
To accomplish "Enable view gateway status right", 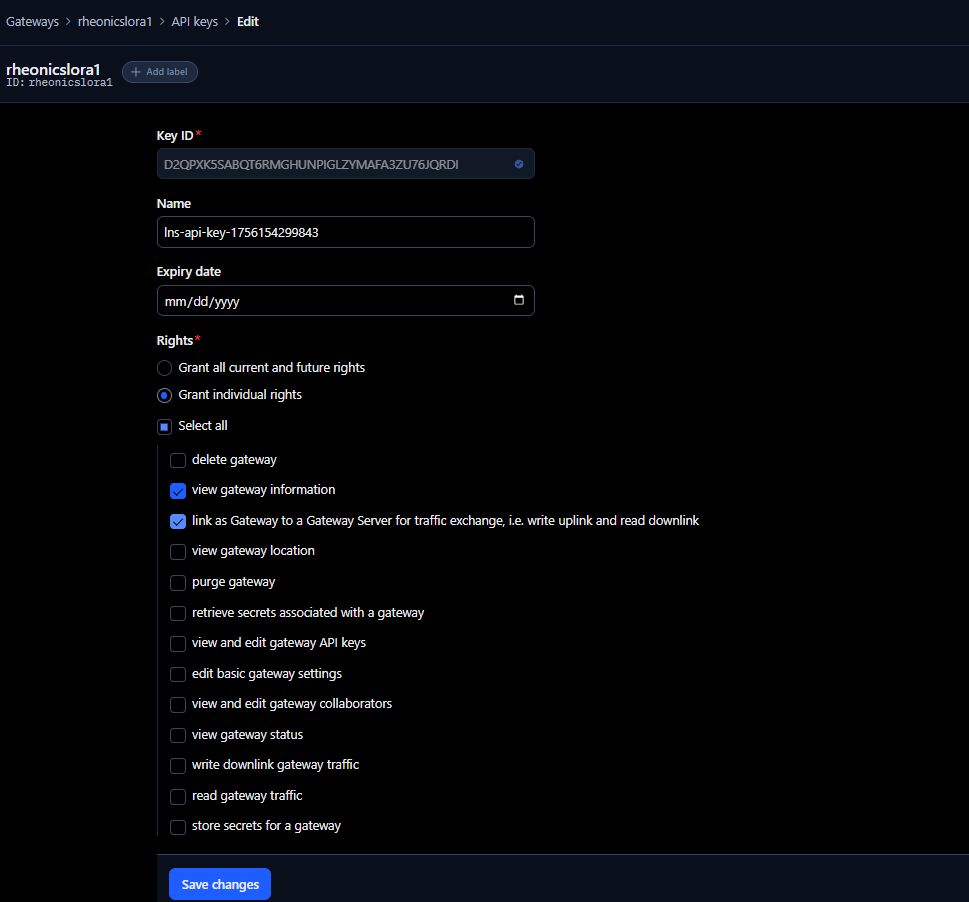I will pyautogui.click(x=178, y=735).
